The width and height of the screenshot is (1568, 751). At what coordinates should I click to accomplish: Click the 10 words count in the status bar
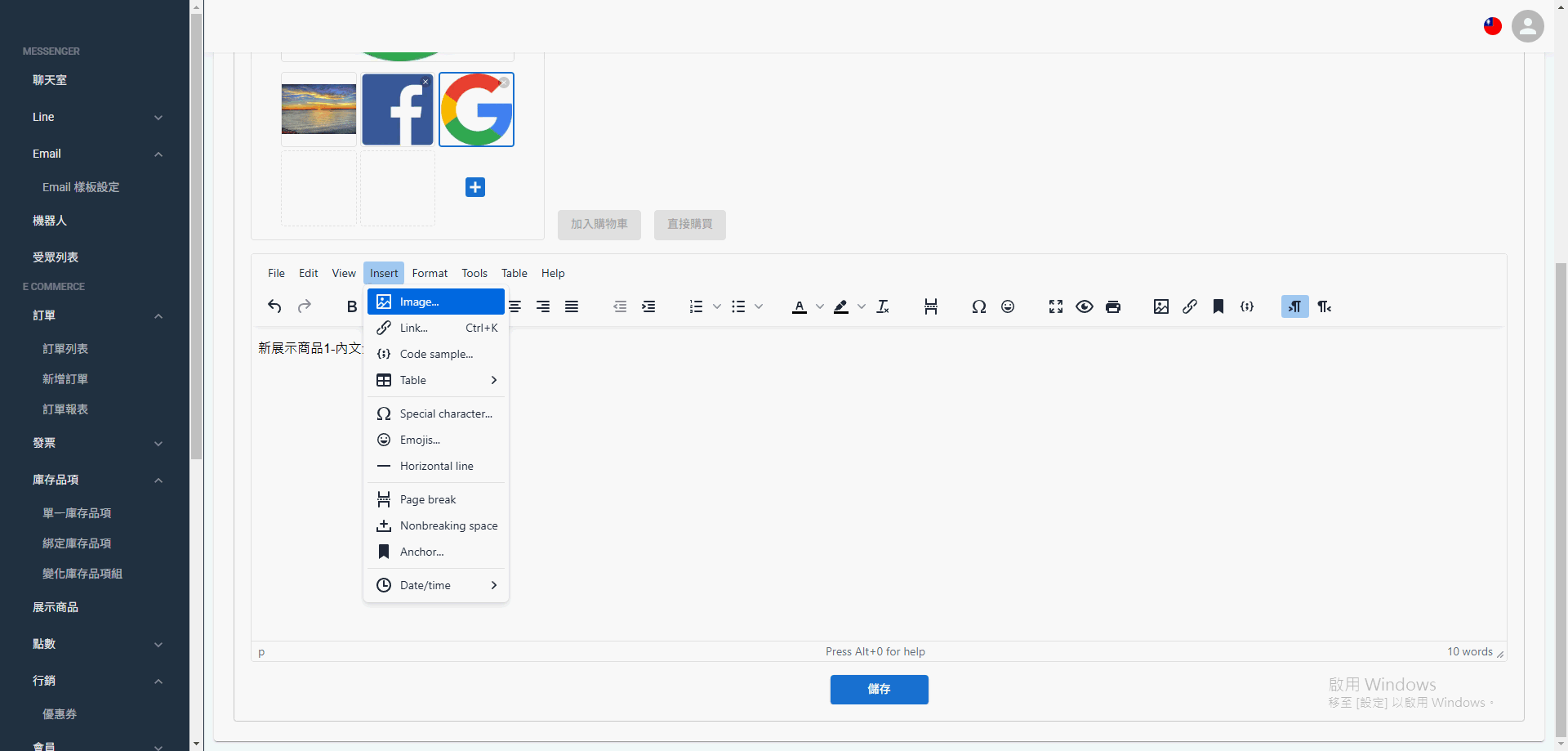[1470, 651]
